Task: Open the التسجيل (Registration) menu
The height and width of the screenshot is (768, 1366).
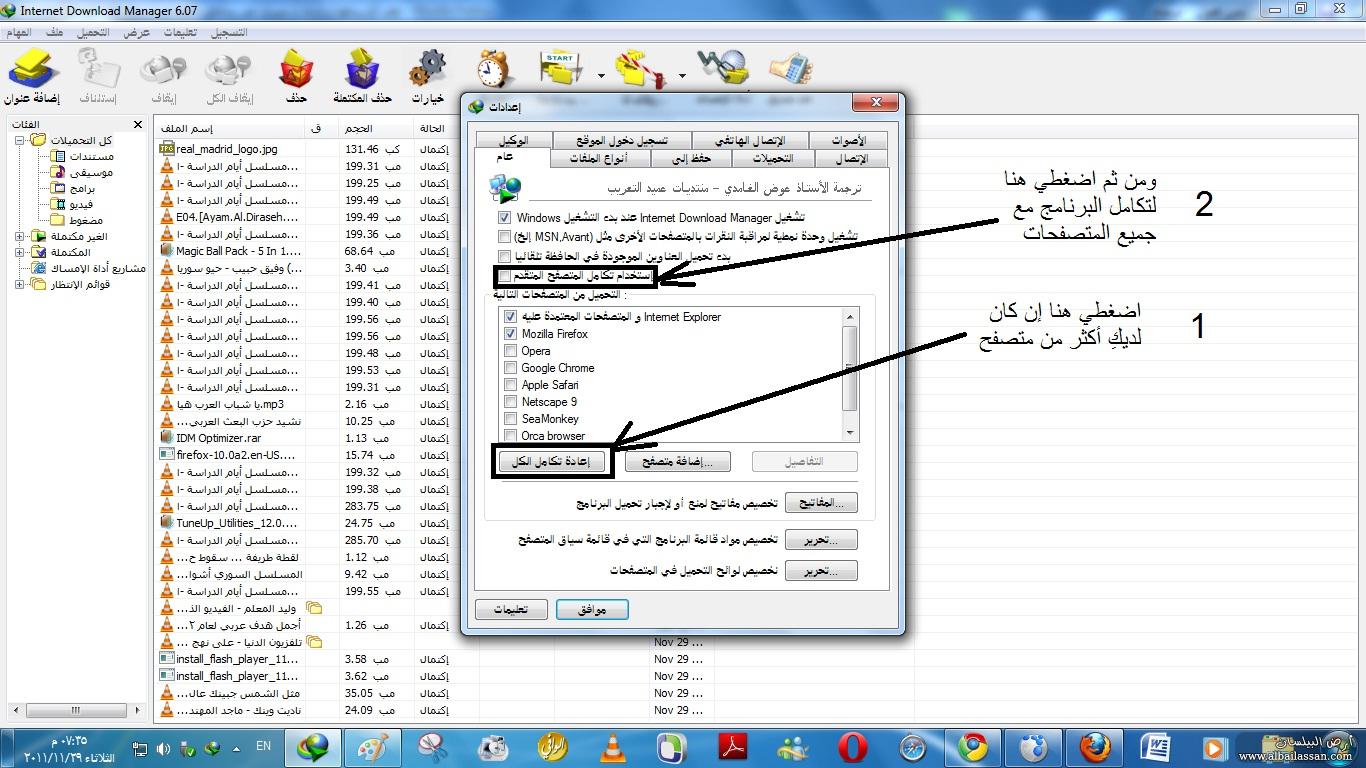Action: pos(228,32)
